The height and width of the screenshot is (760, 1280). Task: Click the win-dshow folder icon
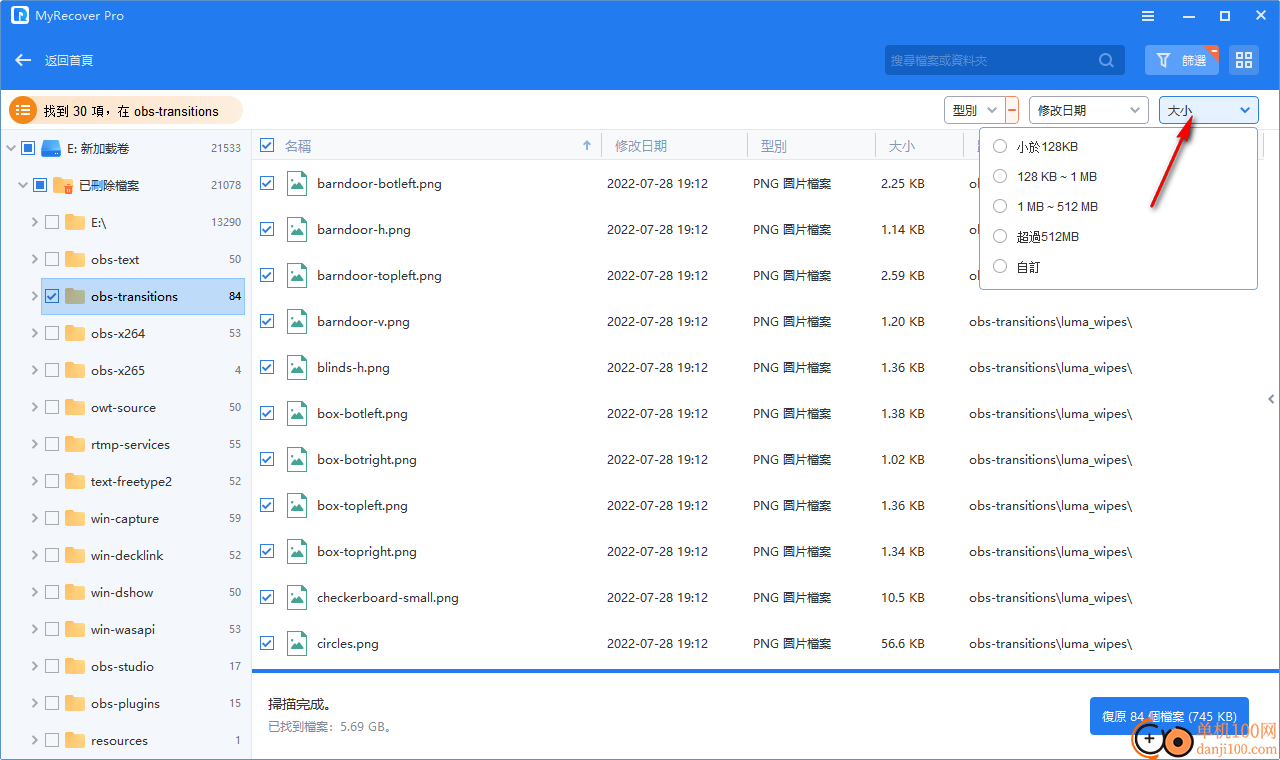click(x=75, y=592)
